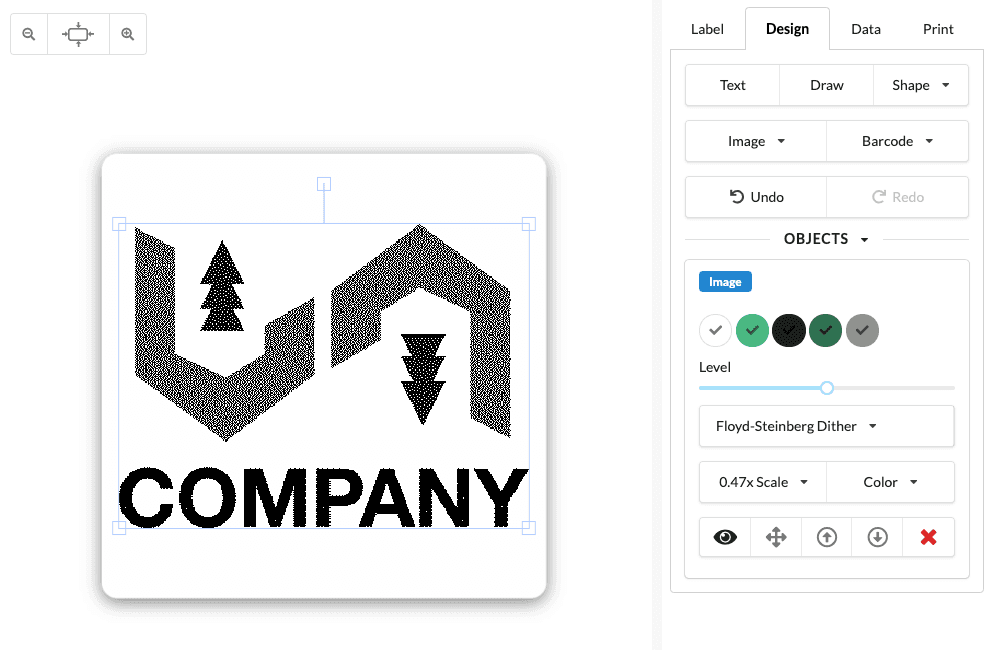Toggle the gray color checkmark swatch
Image resolution: width=989 pixels, height=650 pixels.
(x=862, y=330)
